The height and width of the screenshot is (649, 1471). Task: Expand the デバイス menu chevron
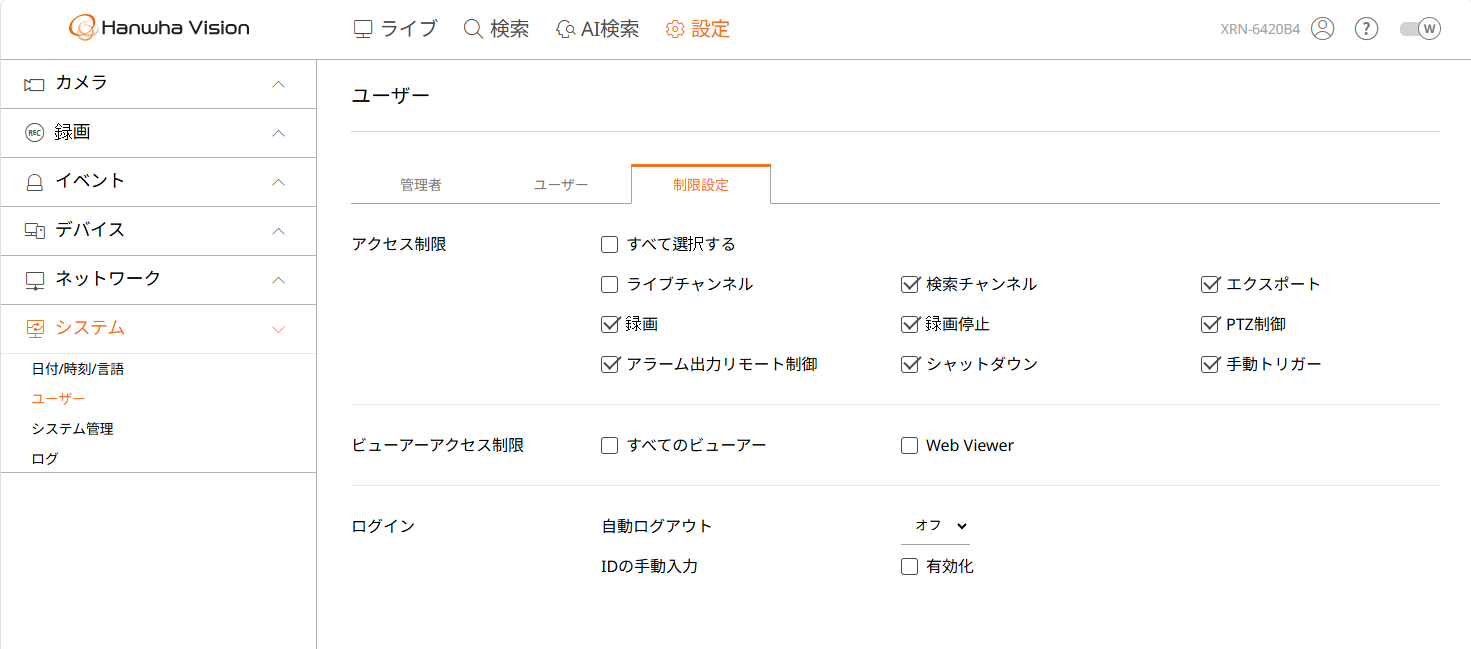[279, 231]
